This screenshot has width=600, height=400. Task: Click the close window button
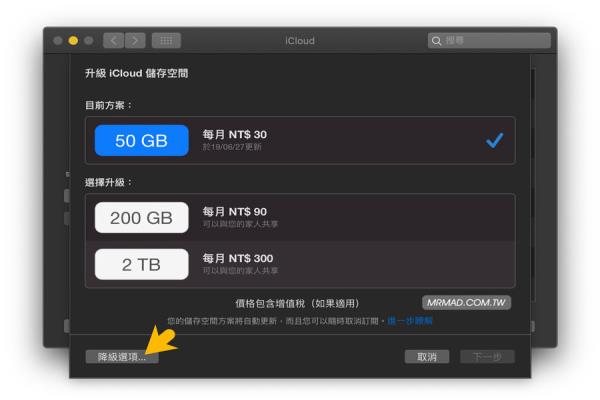click(x=58, y=41)
